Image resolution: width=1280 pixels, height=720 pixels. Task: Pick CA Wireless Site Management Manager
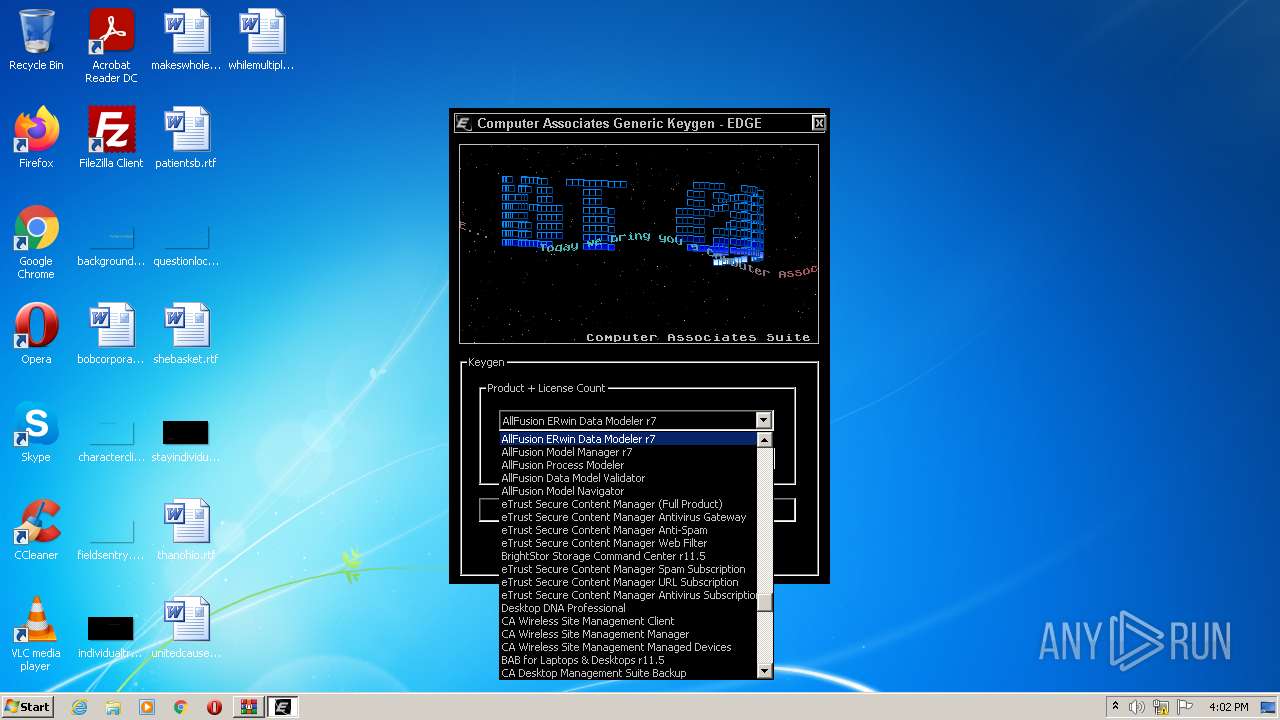click(628, 634)
